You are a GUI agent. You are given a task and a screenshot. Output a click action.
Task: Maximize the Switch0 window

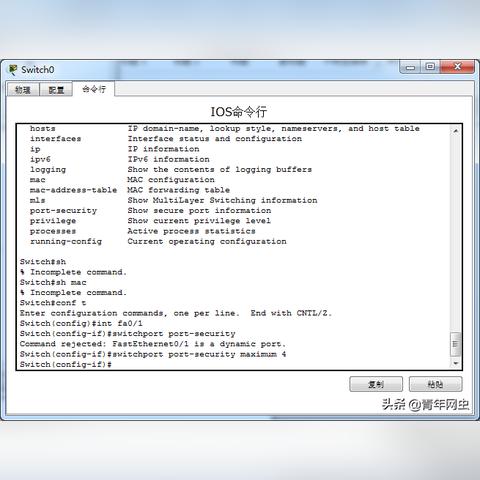430,67
